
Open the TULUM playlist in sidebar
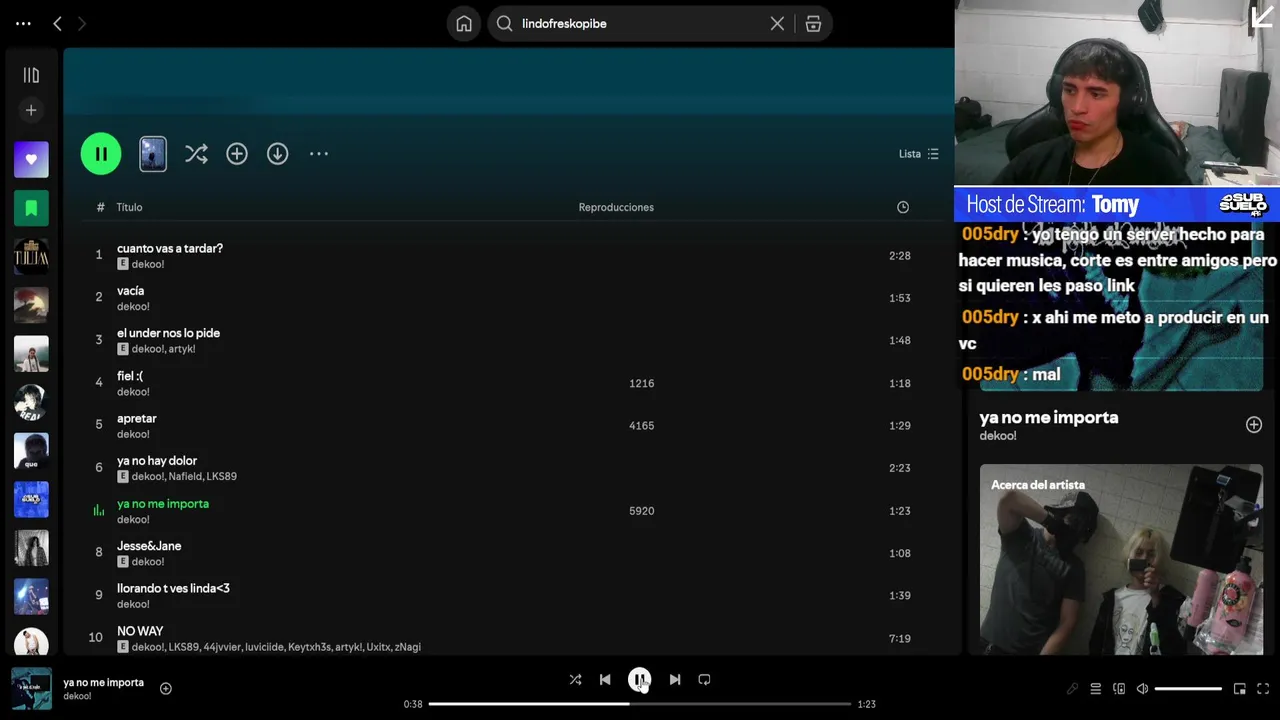31,257
